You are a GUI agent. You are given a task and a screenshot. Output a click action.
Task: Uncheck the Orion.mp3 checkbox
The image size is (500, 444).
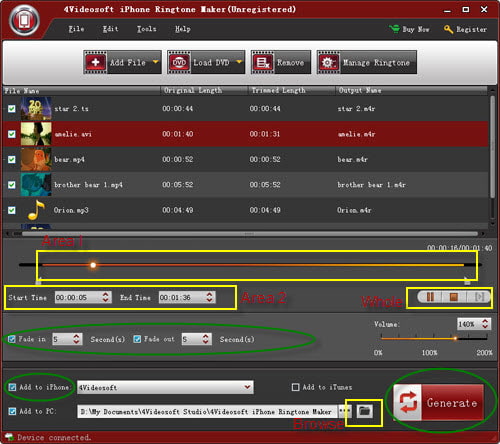12,210
